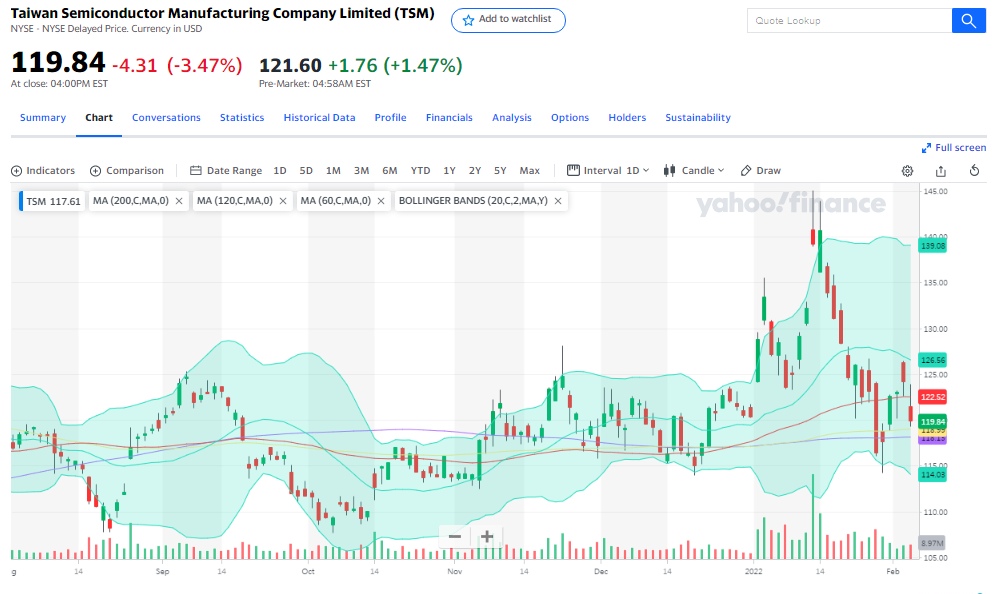Screen dimensions: 994x594
Task: Open the Profile tab
Action: (390, 118)
